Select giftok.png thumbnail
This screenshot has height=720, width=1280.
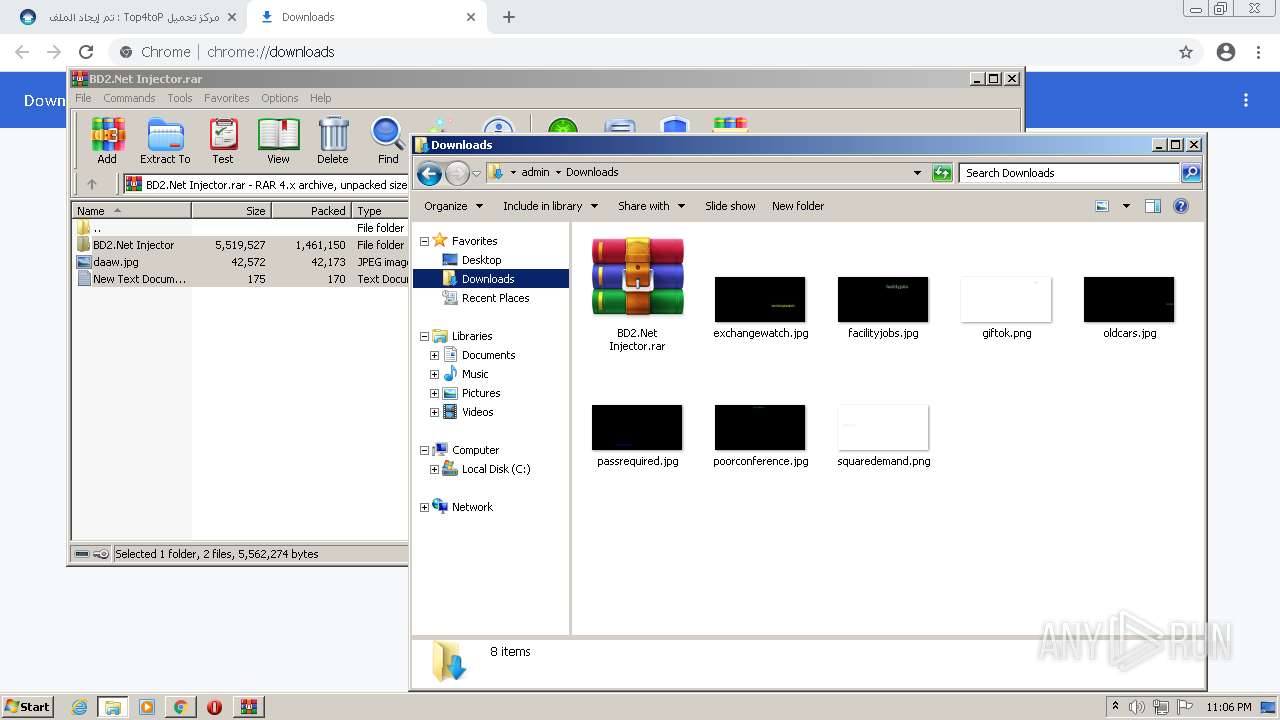click(x=1006, y=308)
